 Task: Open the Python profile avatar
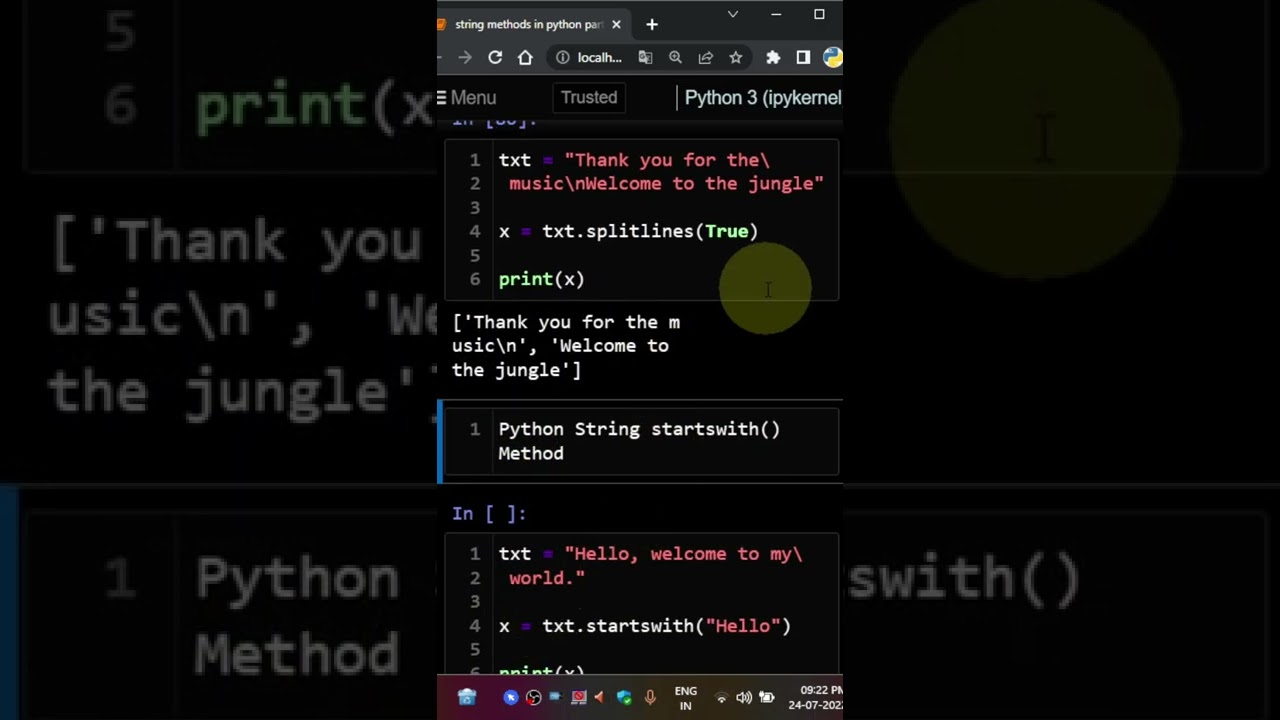coord(832,58)
